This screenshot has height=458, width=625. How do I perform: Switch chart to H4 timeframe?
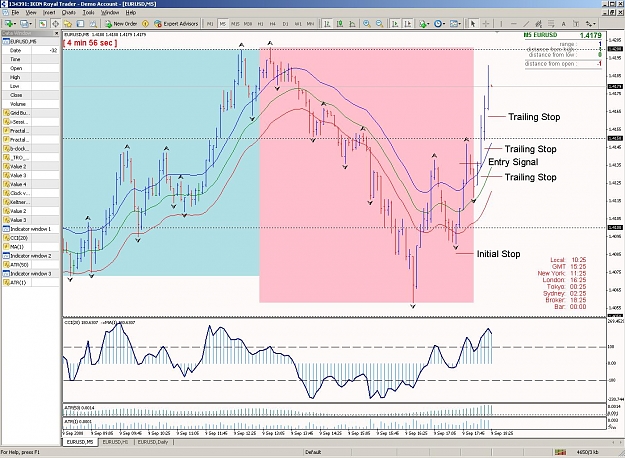click(x=273, y=24)
